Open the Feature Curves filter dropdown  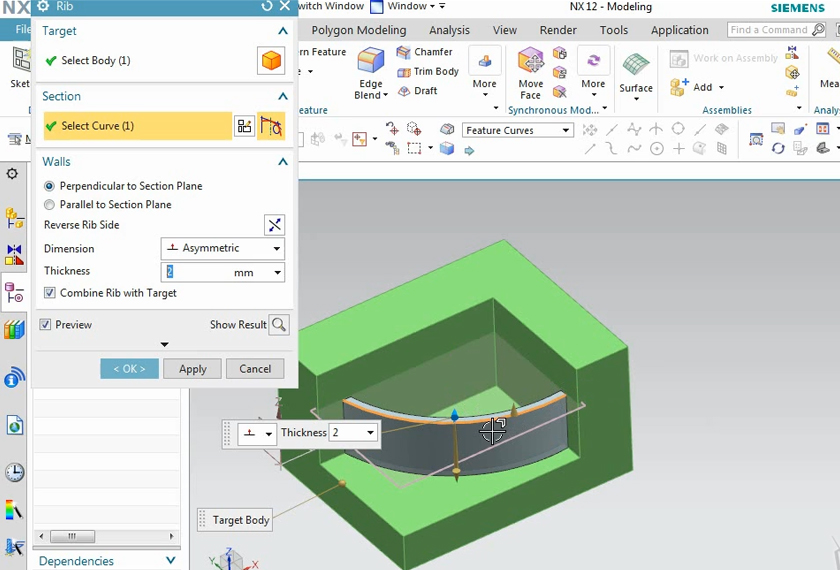(x=517, y=130)
